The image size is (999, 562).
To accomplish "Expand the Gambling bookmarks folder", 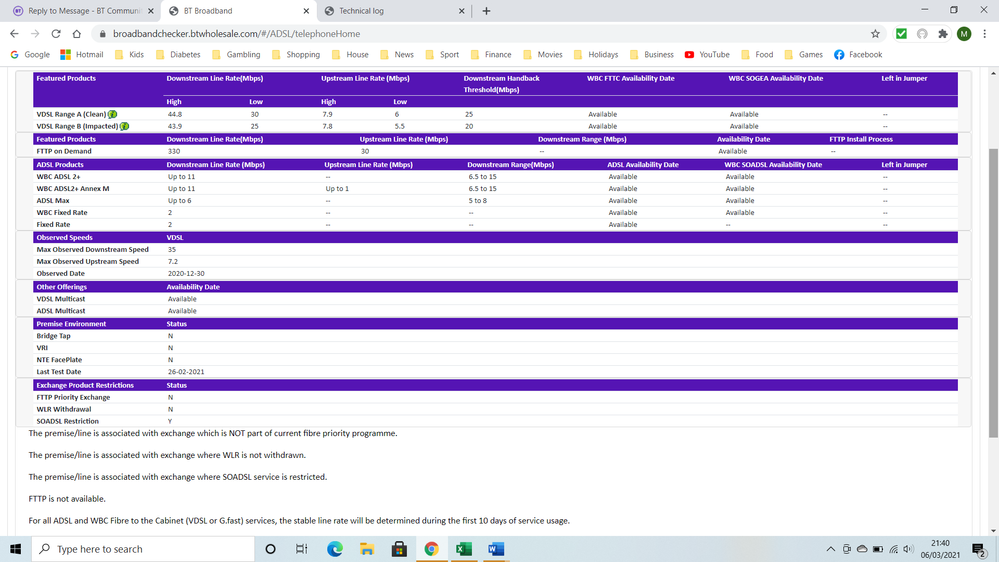I will [x=235, y=55].
